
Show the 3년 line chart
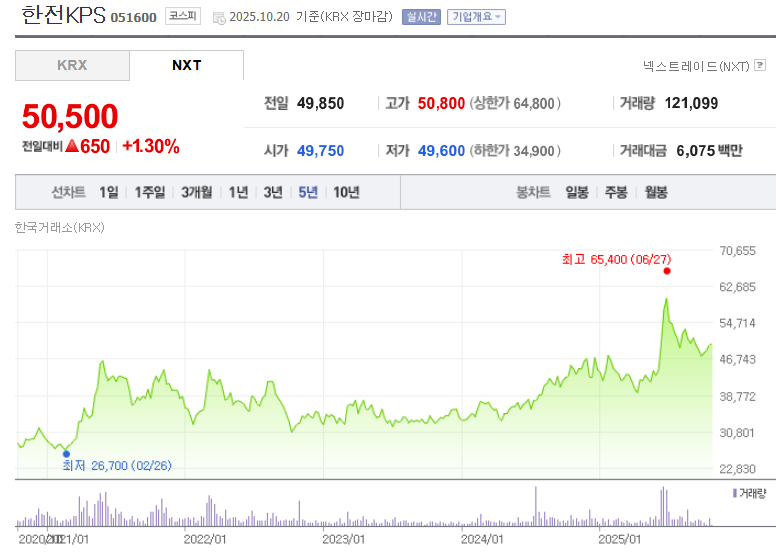[273, 192]
